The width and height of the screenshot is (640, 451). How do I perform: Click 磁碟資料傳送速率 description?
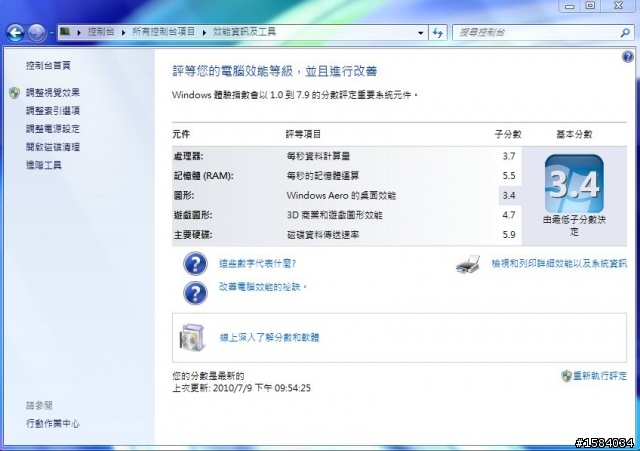pyautogui.click(x=323, y=235)
